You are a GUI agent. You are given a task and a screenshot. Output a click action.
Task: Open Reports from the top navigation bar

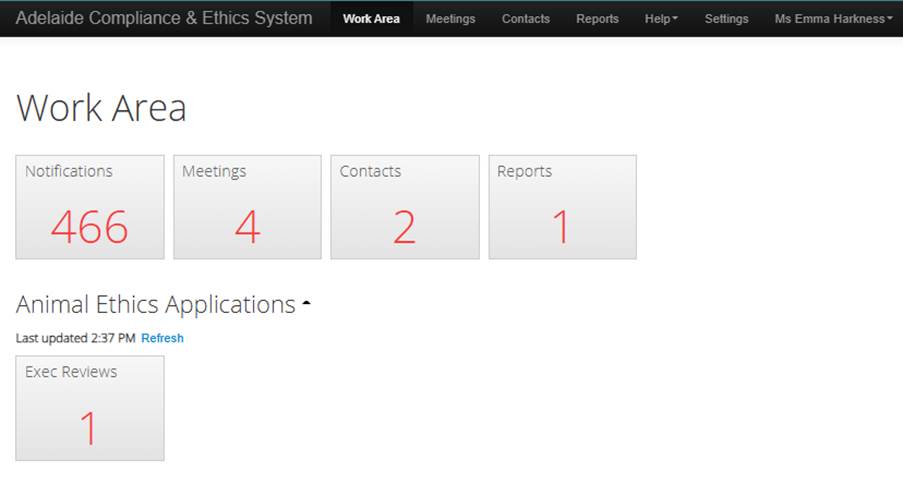(597, 19)
